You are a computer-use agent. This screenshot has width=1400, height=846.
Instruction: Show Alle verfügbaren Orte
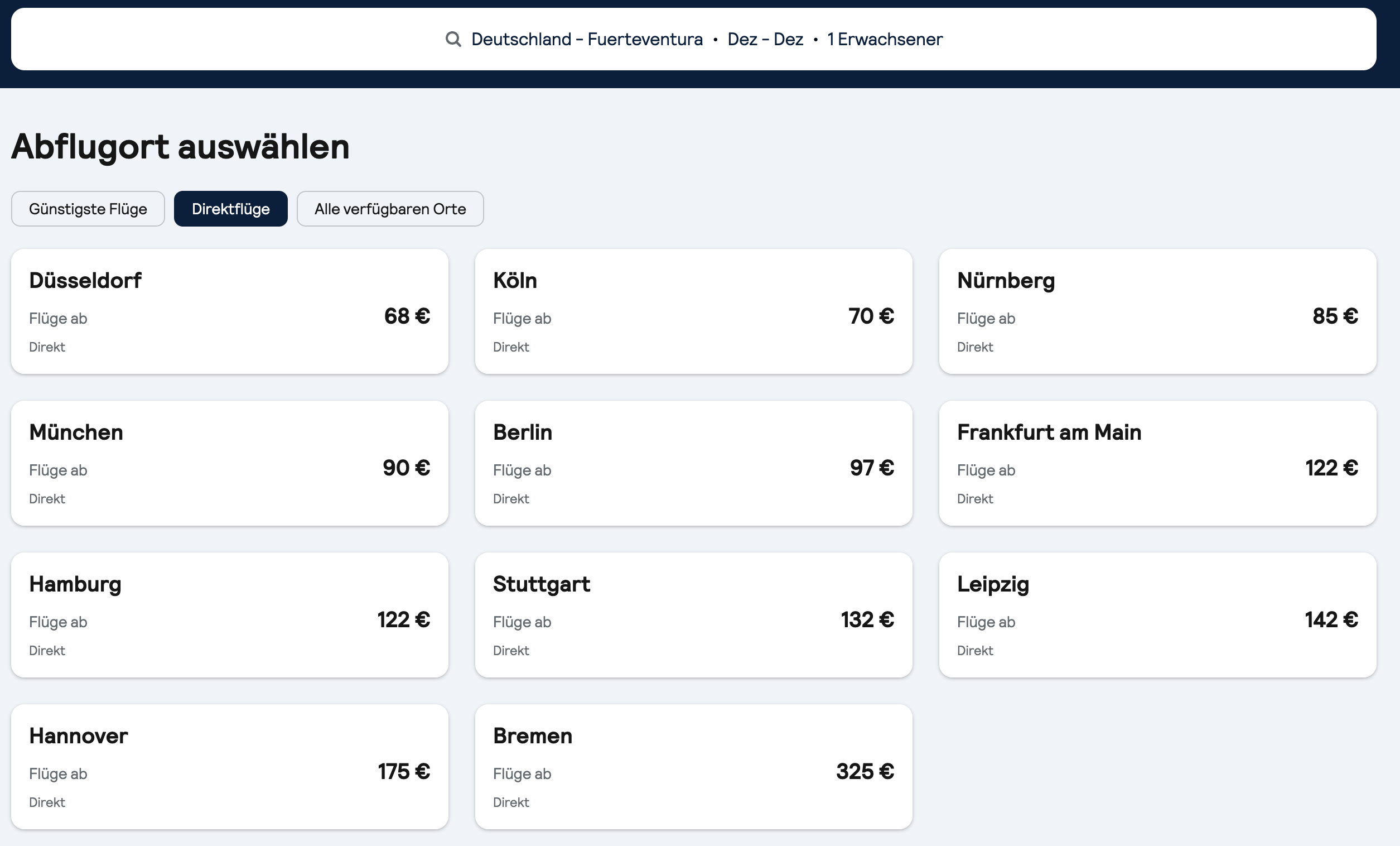(x=390, y=209)
